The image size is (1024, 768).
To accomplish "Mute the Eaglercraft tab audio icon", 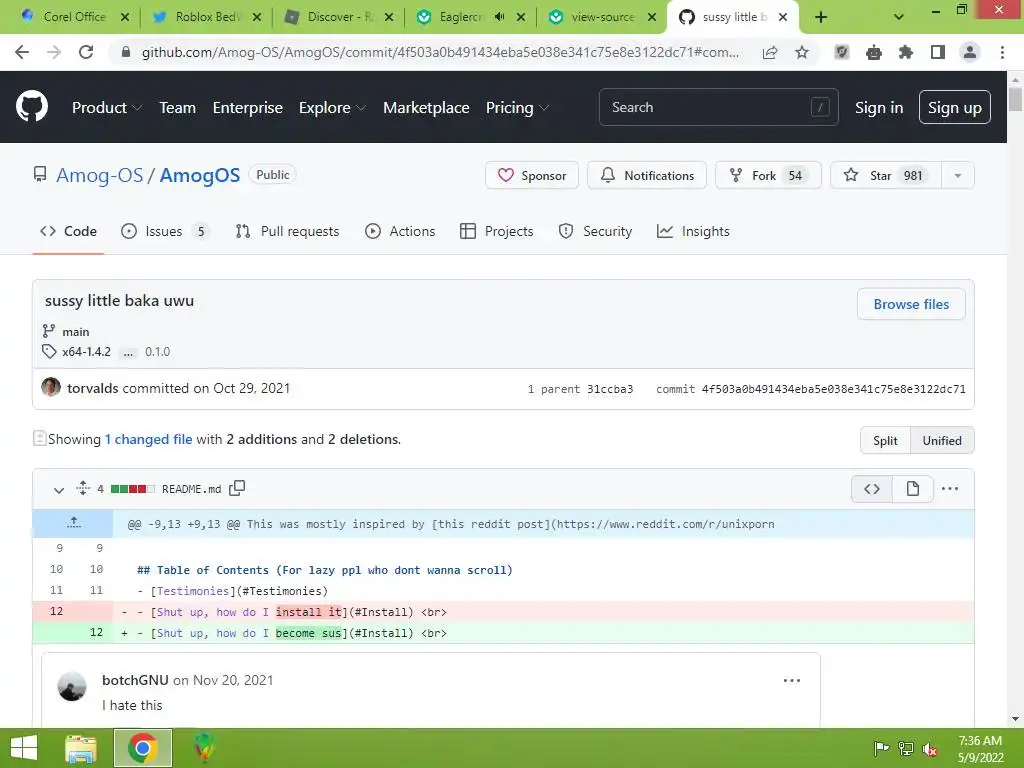I will tap(500, 17).
